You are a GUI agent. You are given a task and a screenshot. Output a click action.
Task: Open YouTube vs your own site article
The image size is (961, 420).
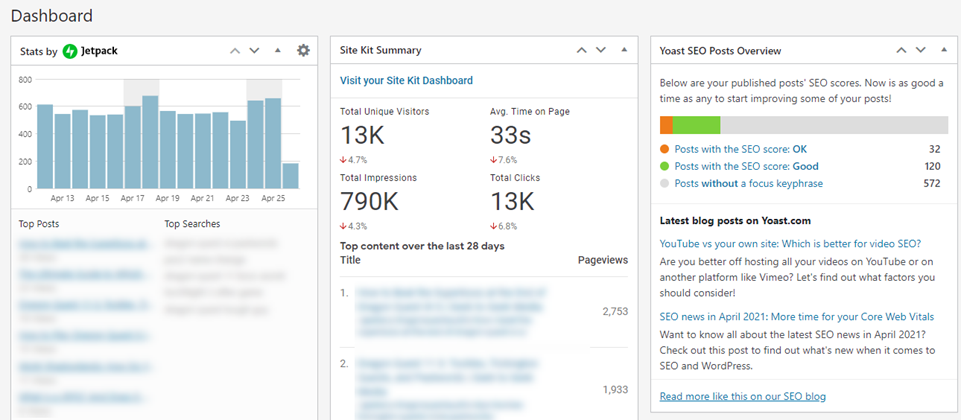tap(791, 243)
